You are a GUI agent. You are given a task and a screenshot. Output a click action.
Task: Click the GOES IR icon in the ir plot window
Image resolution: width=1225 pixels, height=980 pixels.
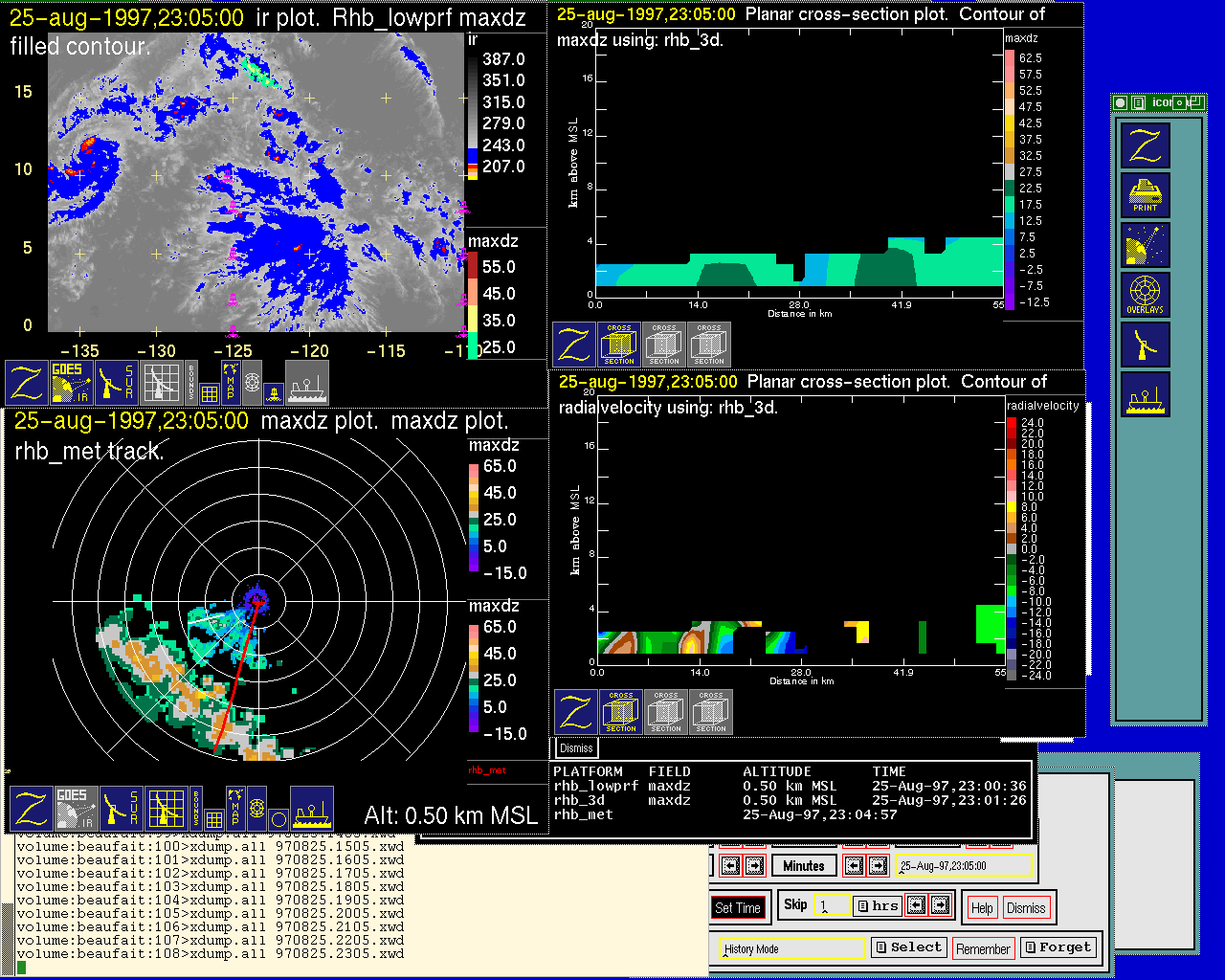coord(72,382)
